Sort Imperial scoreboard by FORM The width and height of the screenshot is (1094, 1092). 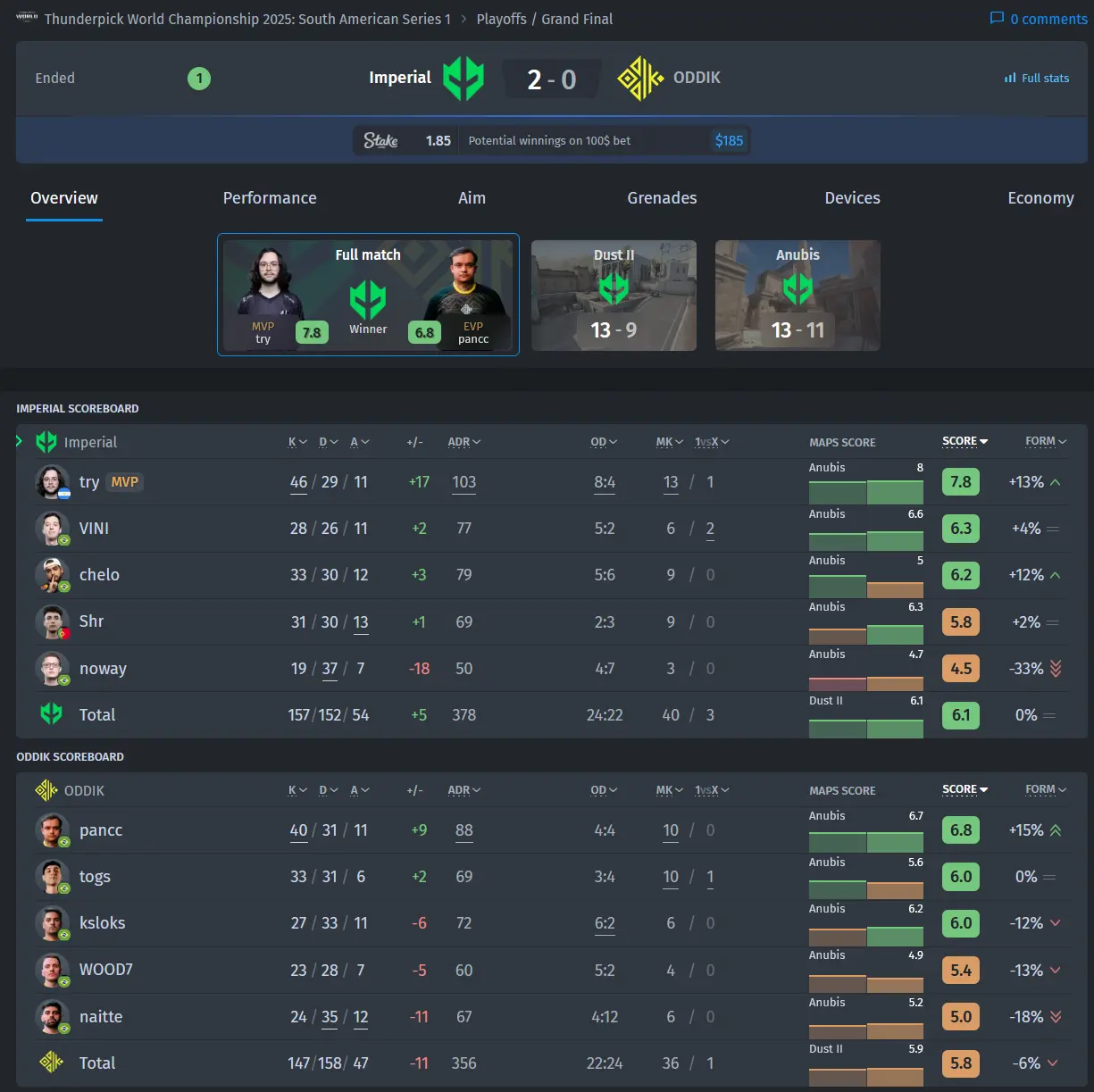(1046, 441)
